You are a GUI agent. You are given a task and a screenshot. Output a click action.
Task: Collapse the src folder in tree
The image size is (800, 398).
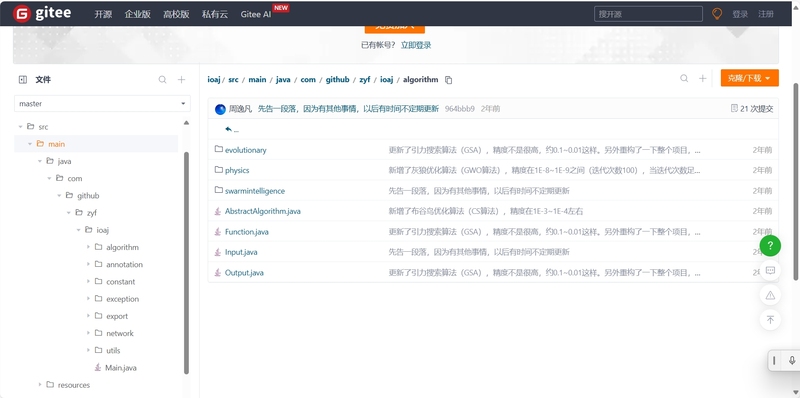(20, 127)
